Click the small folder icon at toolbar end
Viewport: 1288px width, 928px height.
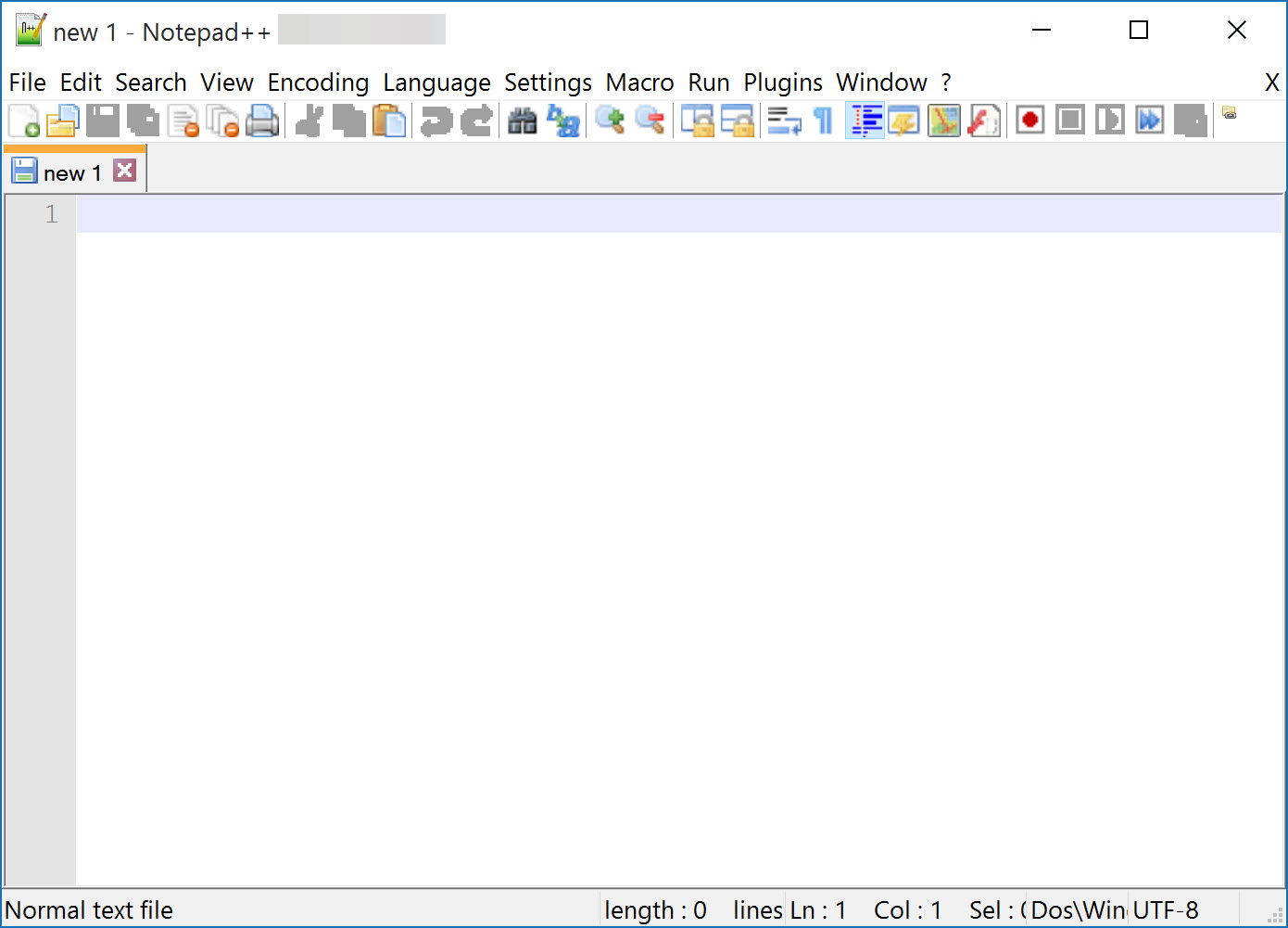click(x=1230, y=113)
